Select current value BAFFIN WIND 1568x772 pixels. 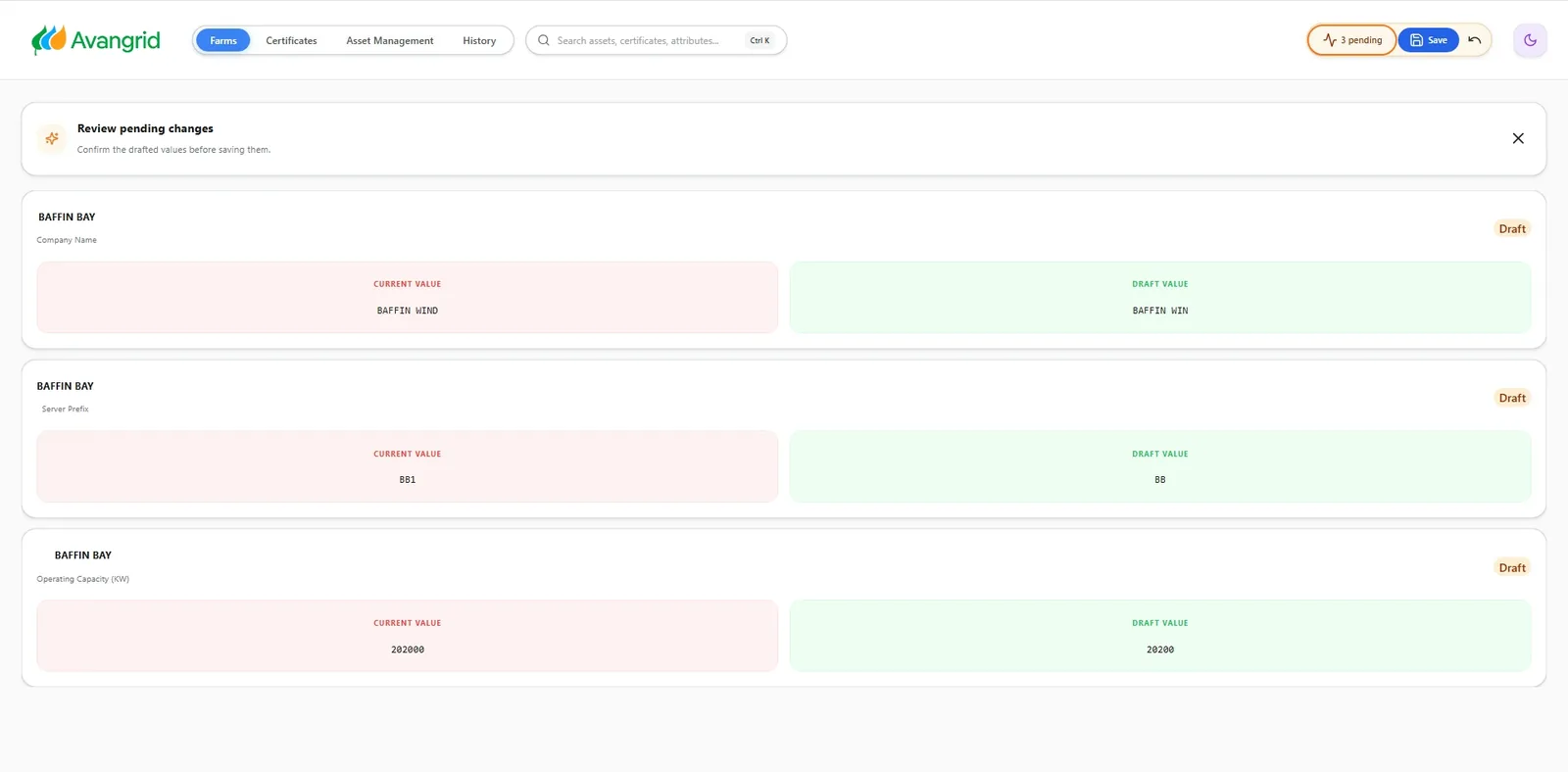(x=408, y=311)
